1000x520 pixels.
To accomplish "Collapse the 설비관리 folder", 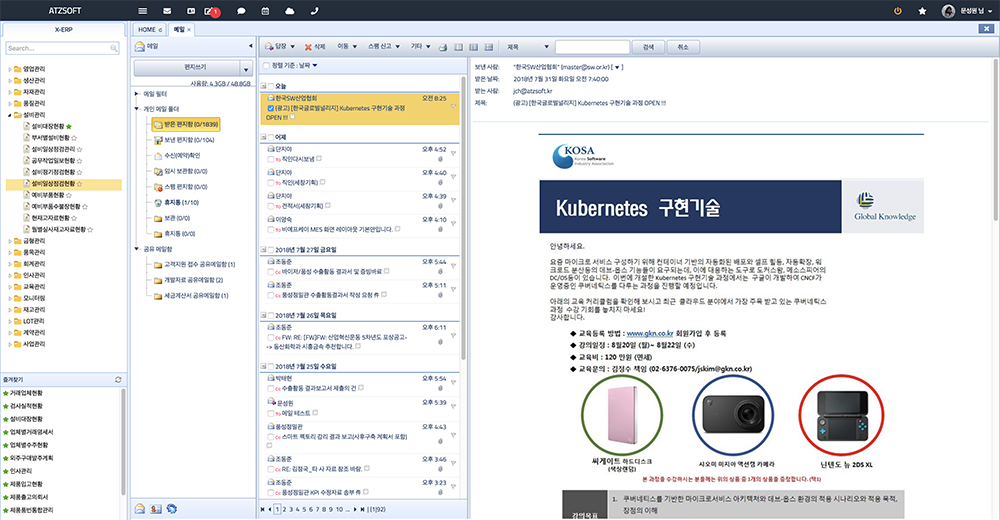I will point(10,115).
